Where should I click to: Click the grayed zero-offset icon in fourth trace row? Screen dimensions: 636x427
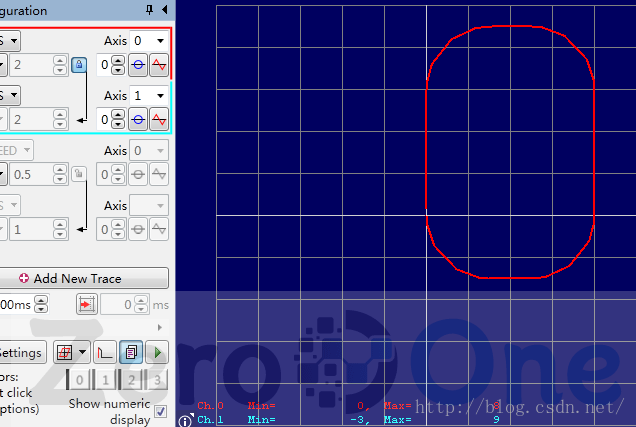(138, 230)
